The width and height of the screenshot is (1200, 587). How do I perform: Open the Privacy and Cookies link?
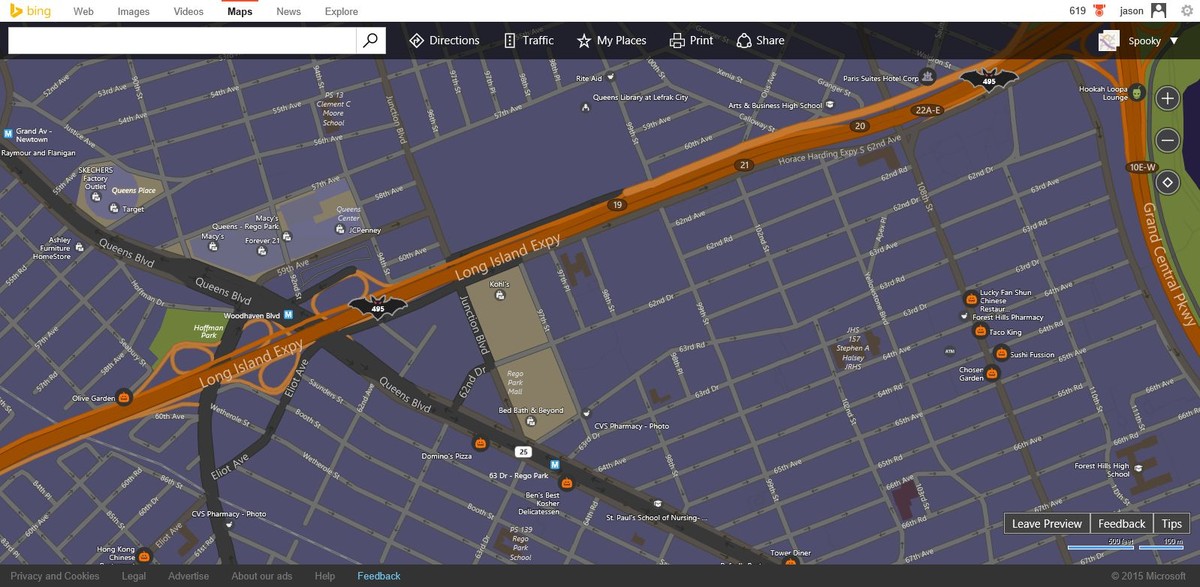(x=55, y=576)
